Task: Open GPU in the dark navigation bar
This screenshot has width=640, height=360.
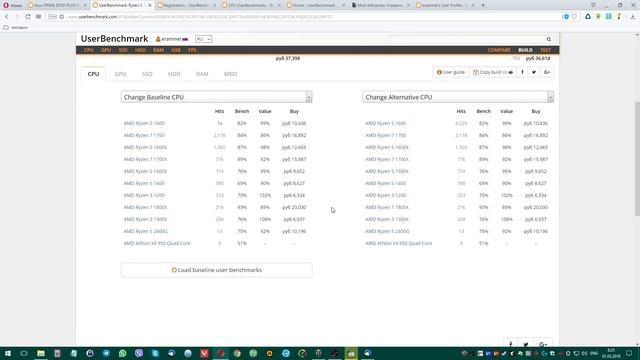Action: 106,50
